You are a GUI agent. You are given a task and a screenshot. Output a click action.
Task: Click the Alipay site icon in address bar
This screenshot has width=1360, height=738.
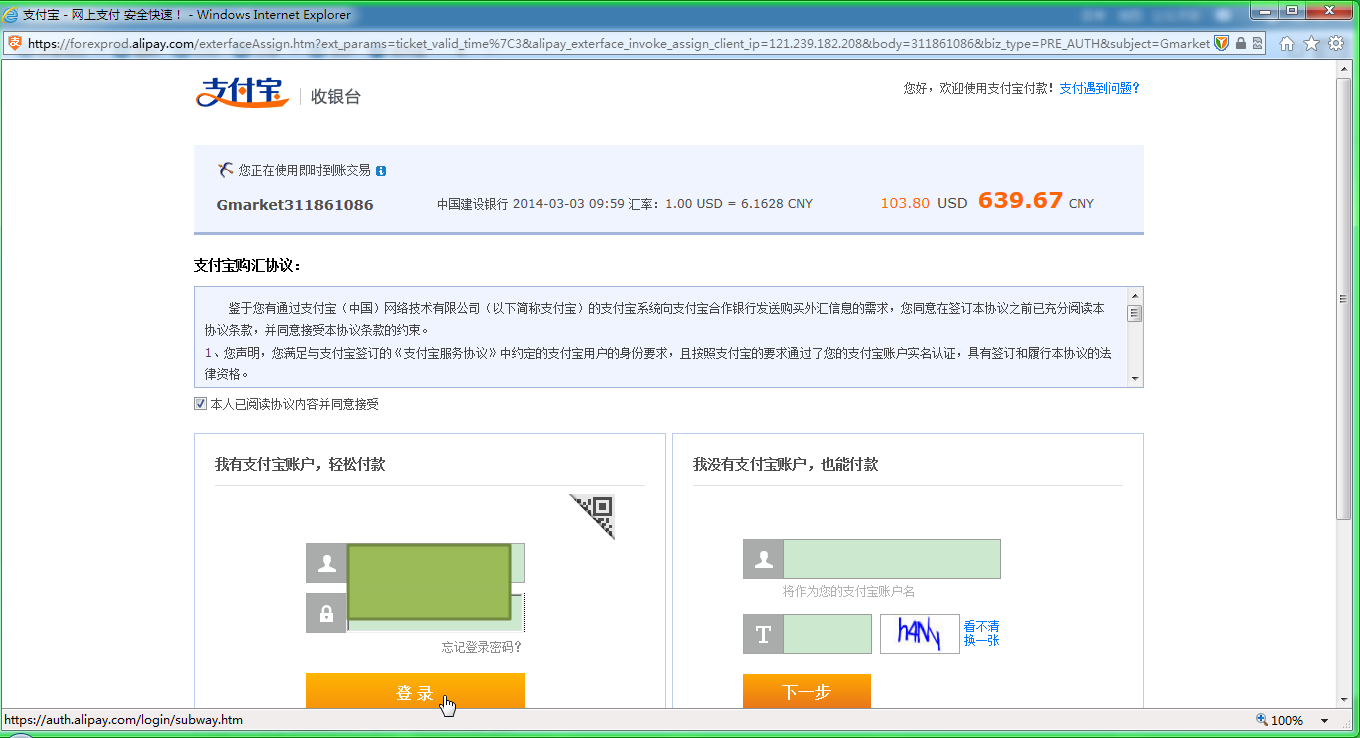point(15,44)
